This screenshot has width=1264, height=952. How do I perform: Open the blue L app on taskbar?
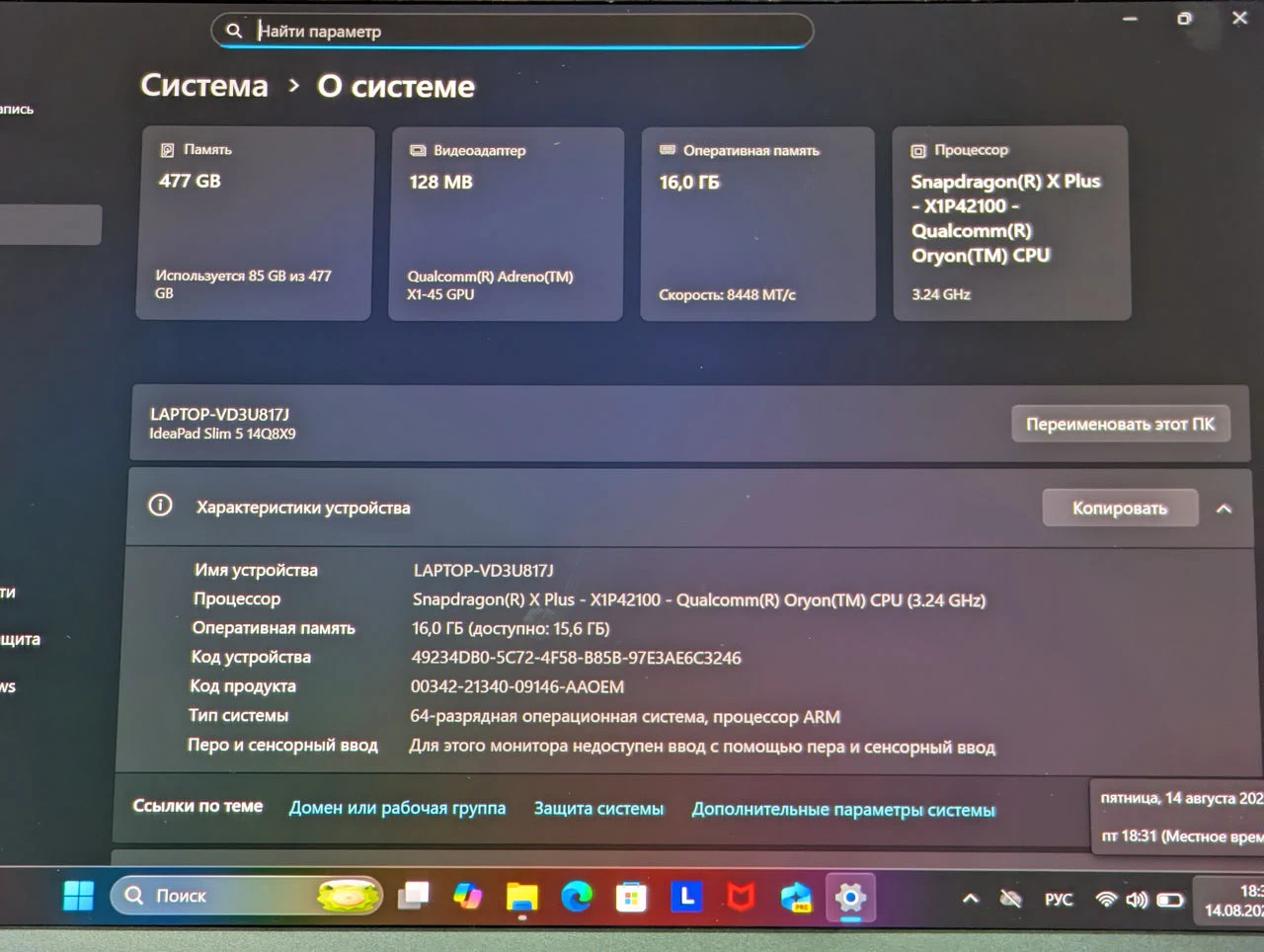click(686, 897)
